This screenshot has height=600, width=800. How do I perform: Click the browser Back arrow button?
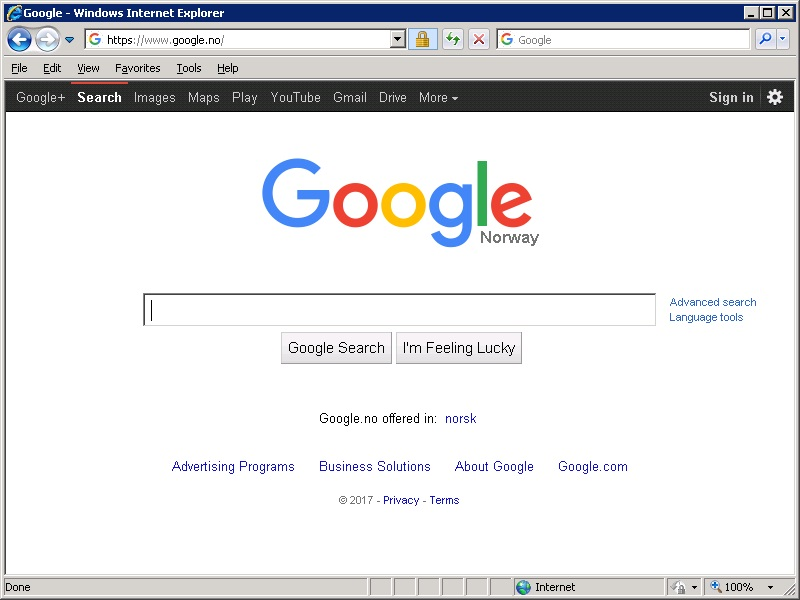point(19,39)
